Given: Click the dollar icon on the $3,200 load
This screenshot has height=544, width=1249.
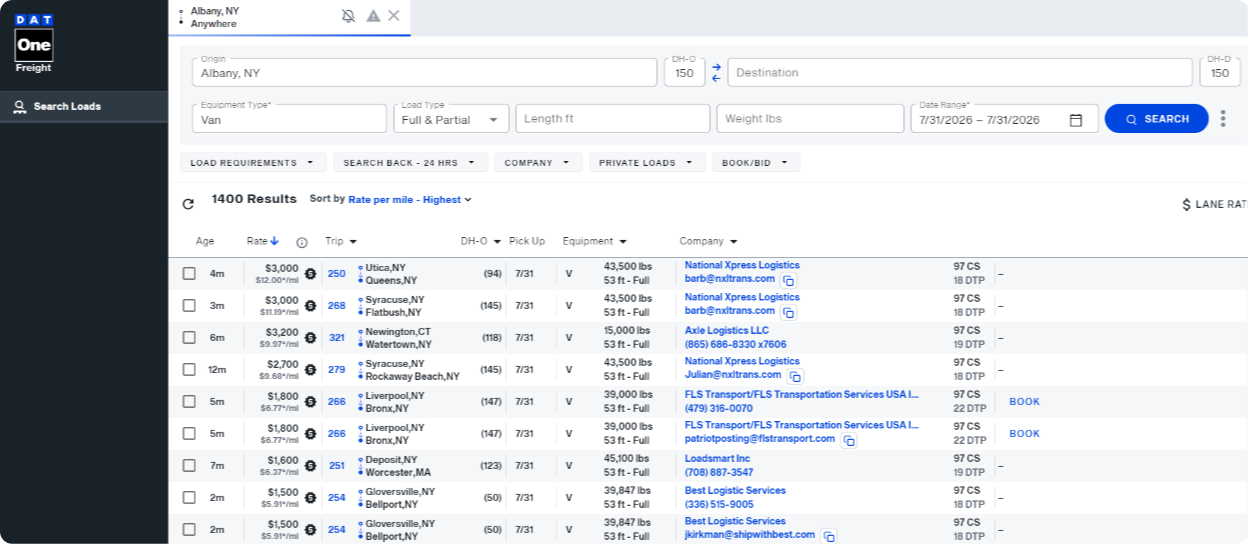Looking at the screenshot, I should point(310,338).
